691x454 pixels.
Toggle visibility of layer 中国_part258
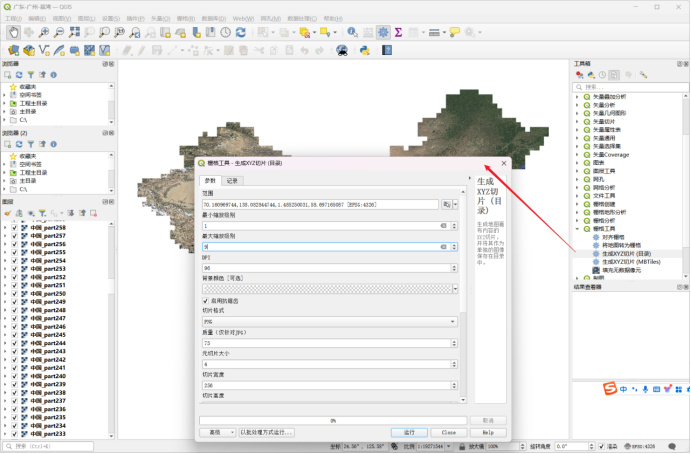[15, 227]
